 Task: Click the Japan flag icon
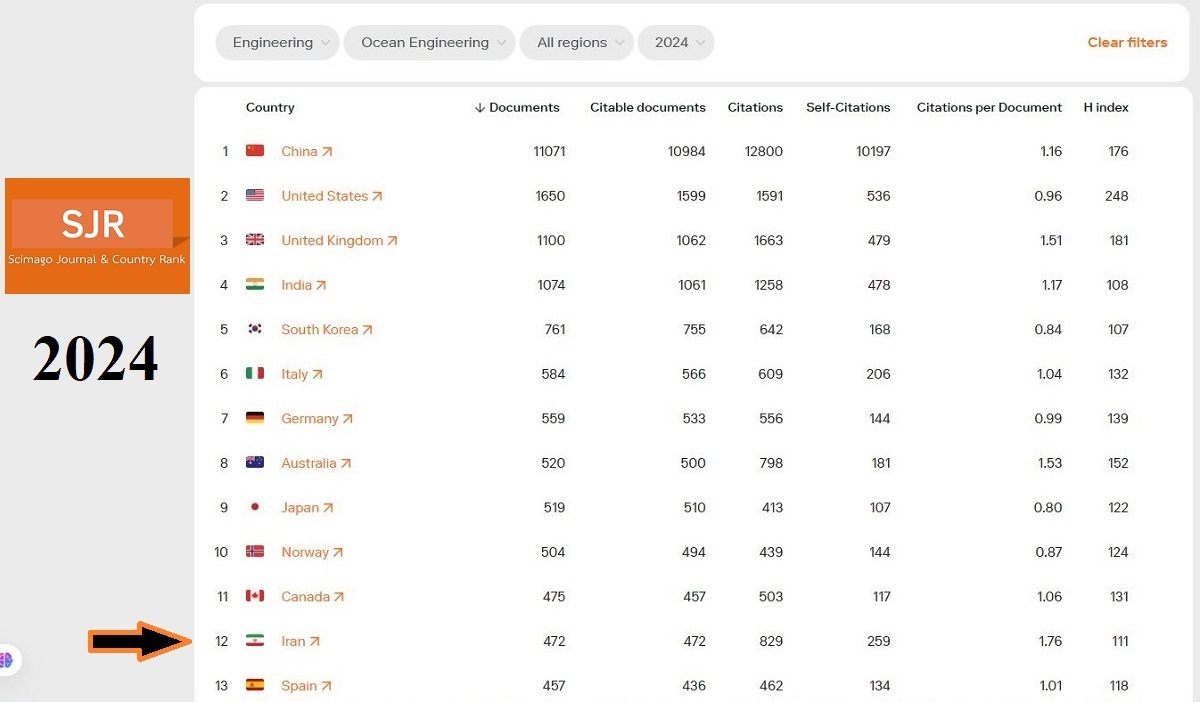coord(255,507)
